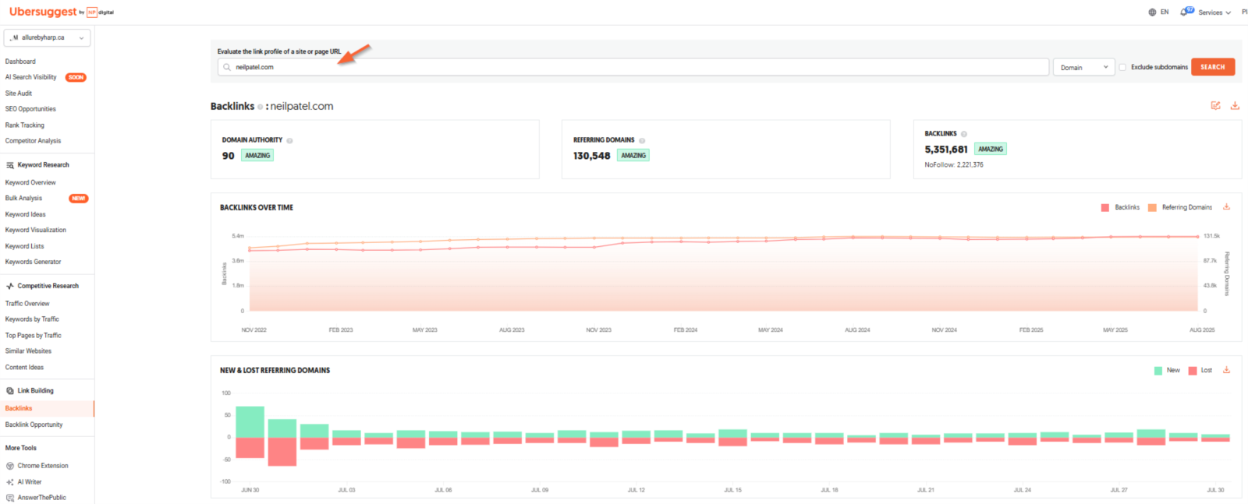Click the Keyword Research section icon

[9, 165]
